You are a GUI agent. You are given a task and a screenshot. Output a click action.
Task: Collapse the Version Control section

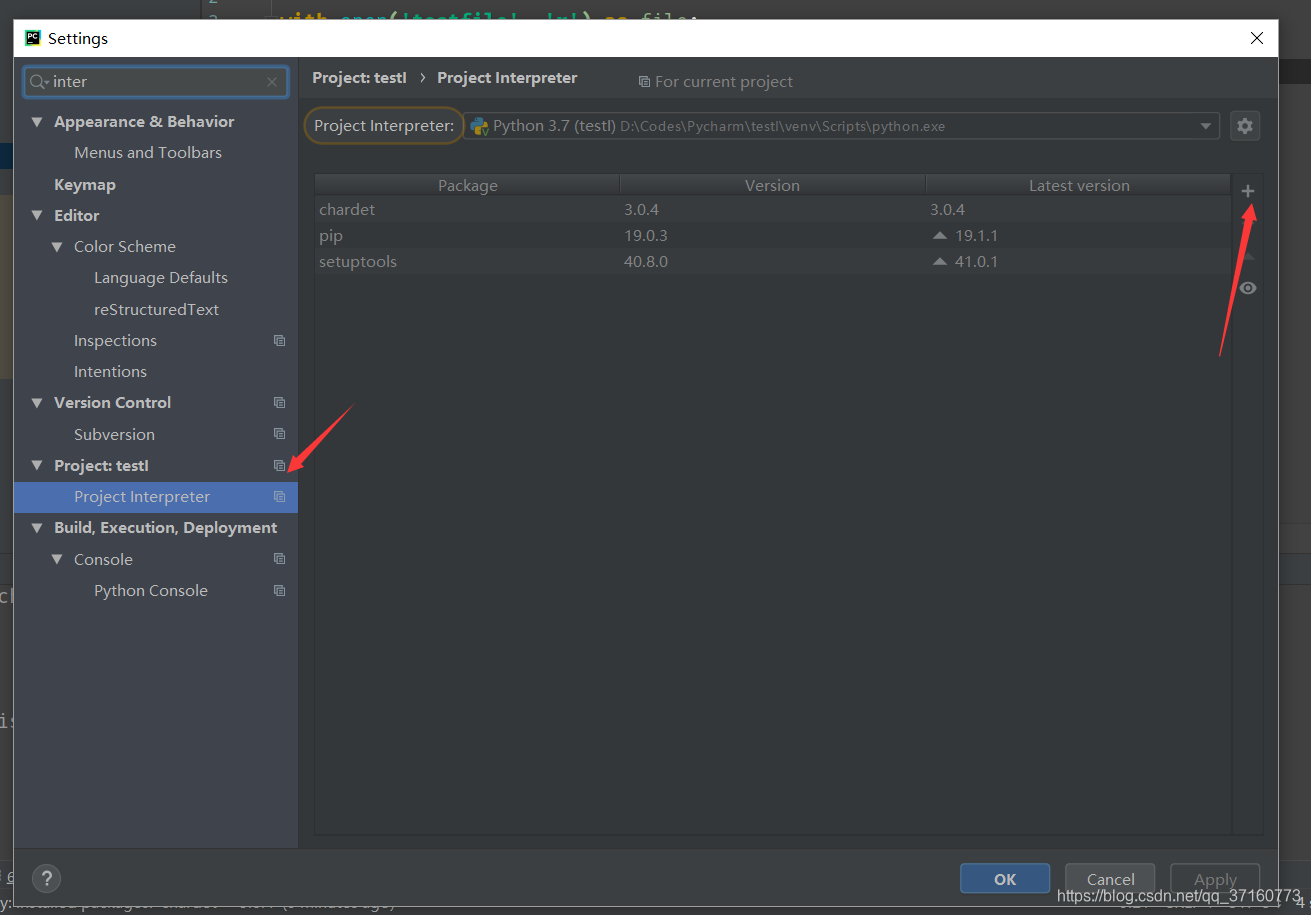[x=37, y=402]
